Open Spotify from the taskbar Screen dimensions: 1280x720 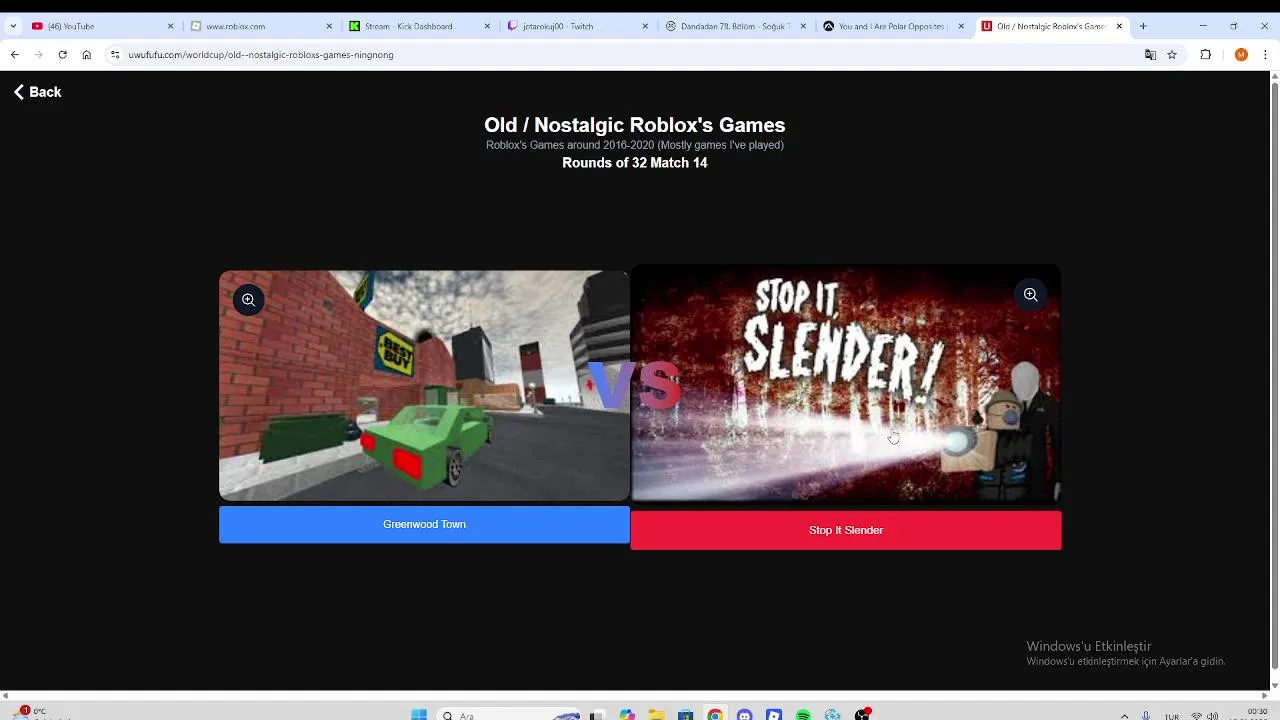pyautogui.click(x=803, y=715)
